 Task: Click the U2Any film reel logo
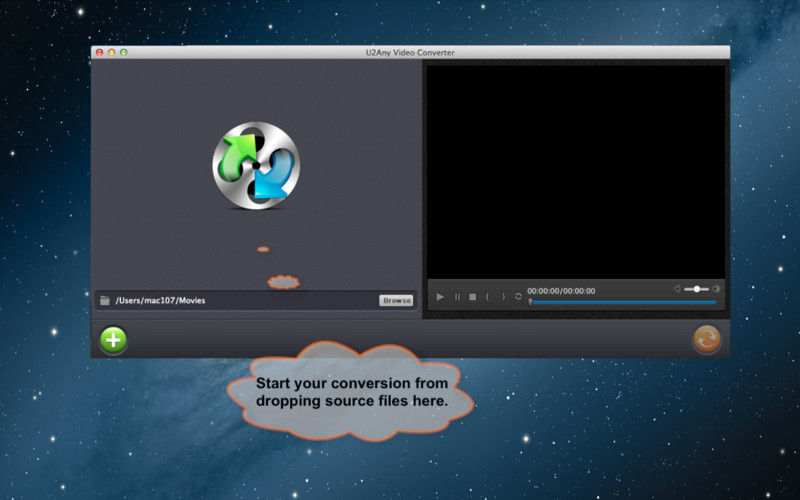(256, 165)
